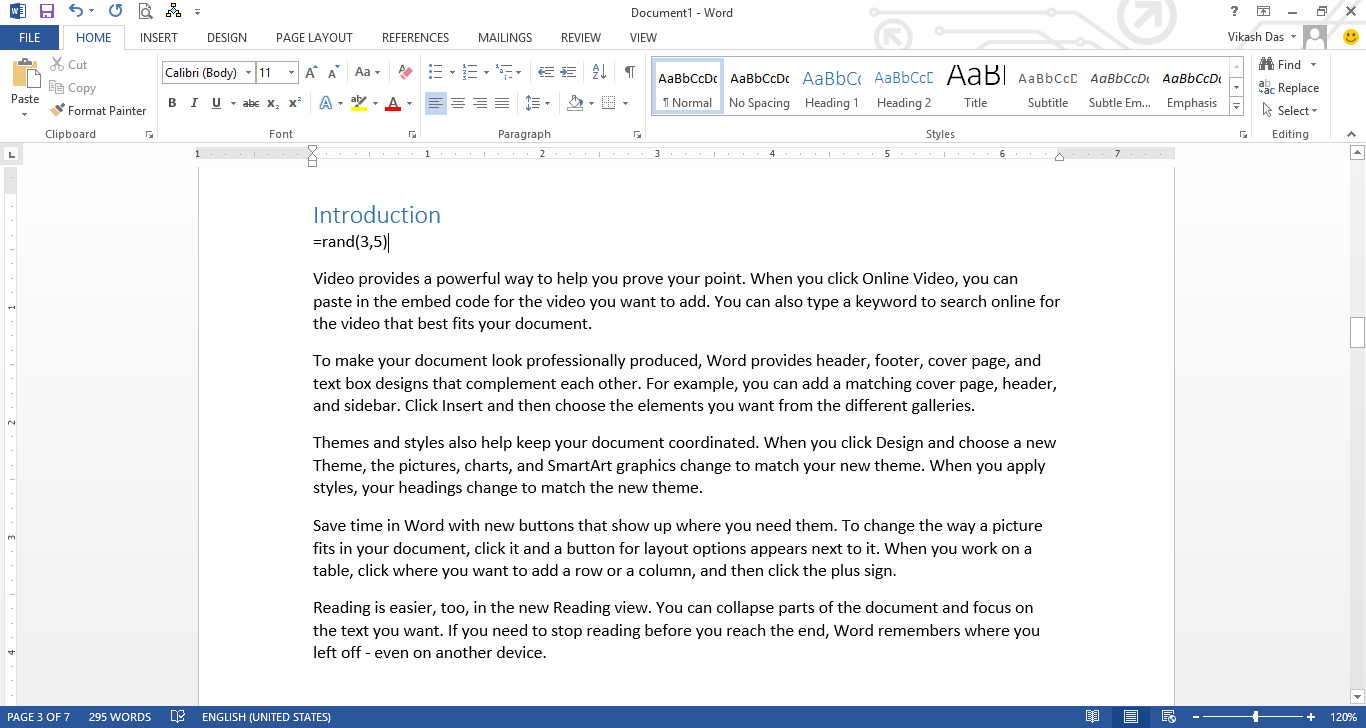Screen dimensions: 1366x728
Task: Apply italic formatting
Action: (194, 103)
